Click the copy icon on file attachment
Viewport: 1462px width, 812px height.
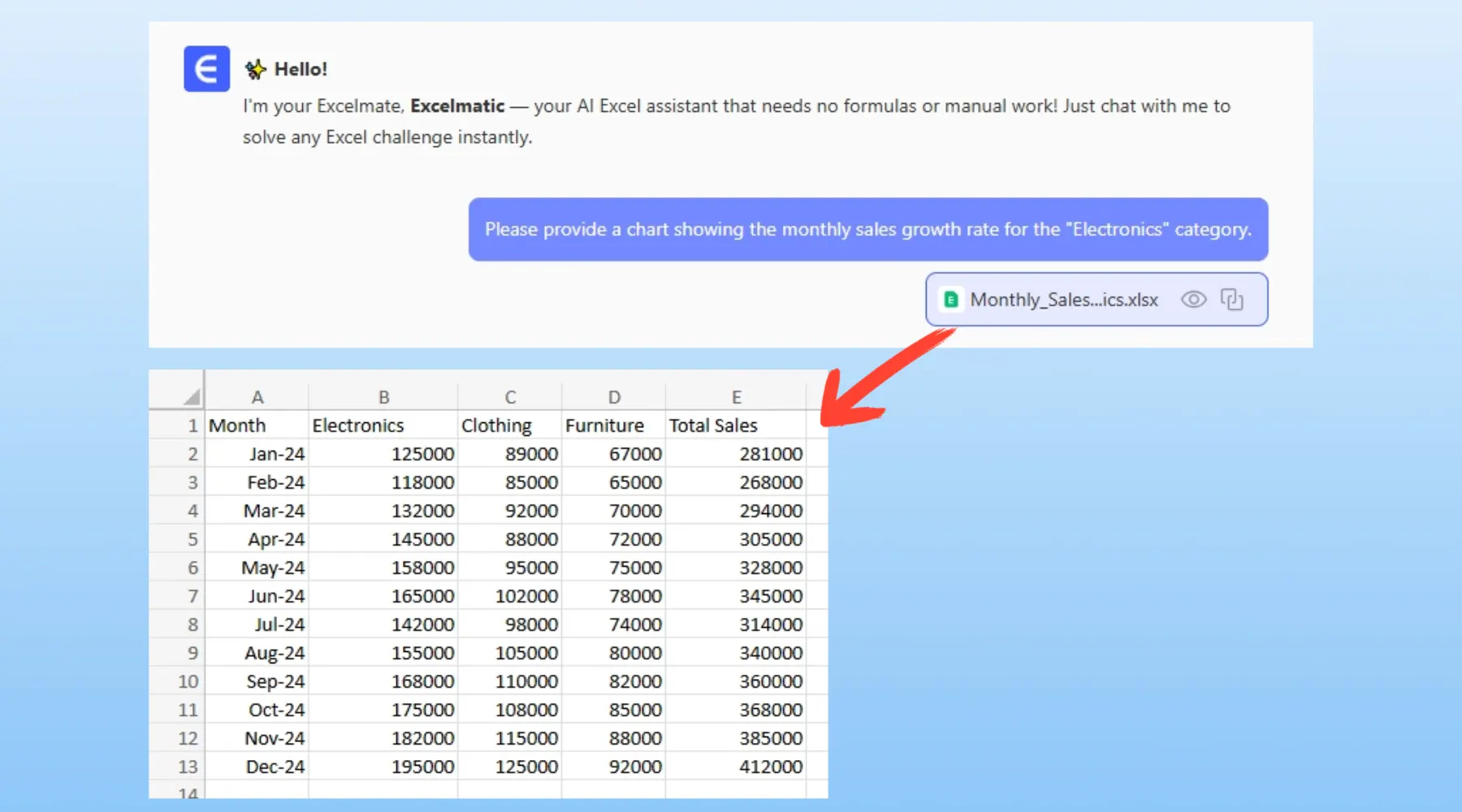[1231, 300]
